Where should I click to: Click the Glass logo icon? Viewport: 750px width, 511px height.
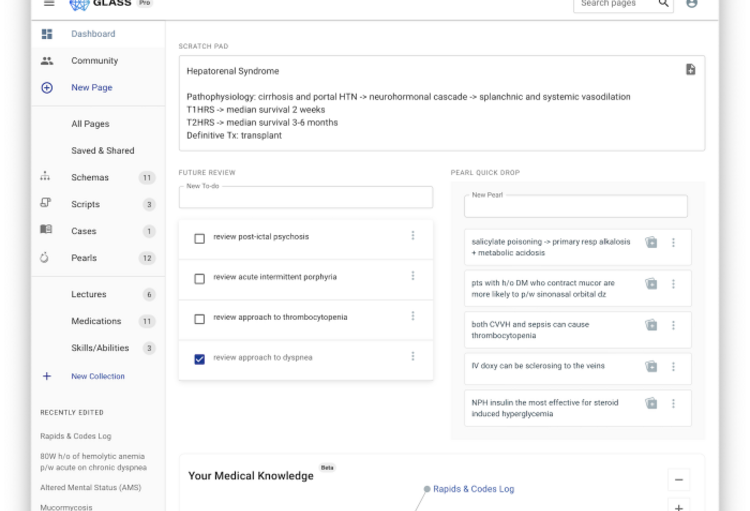pos(79,4)
